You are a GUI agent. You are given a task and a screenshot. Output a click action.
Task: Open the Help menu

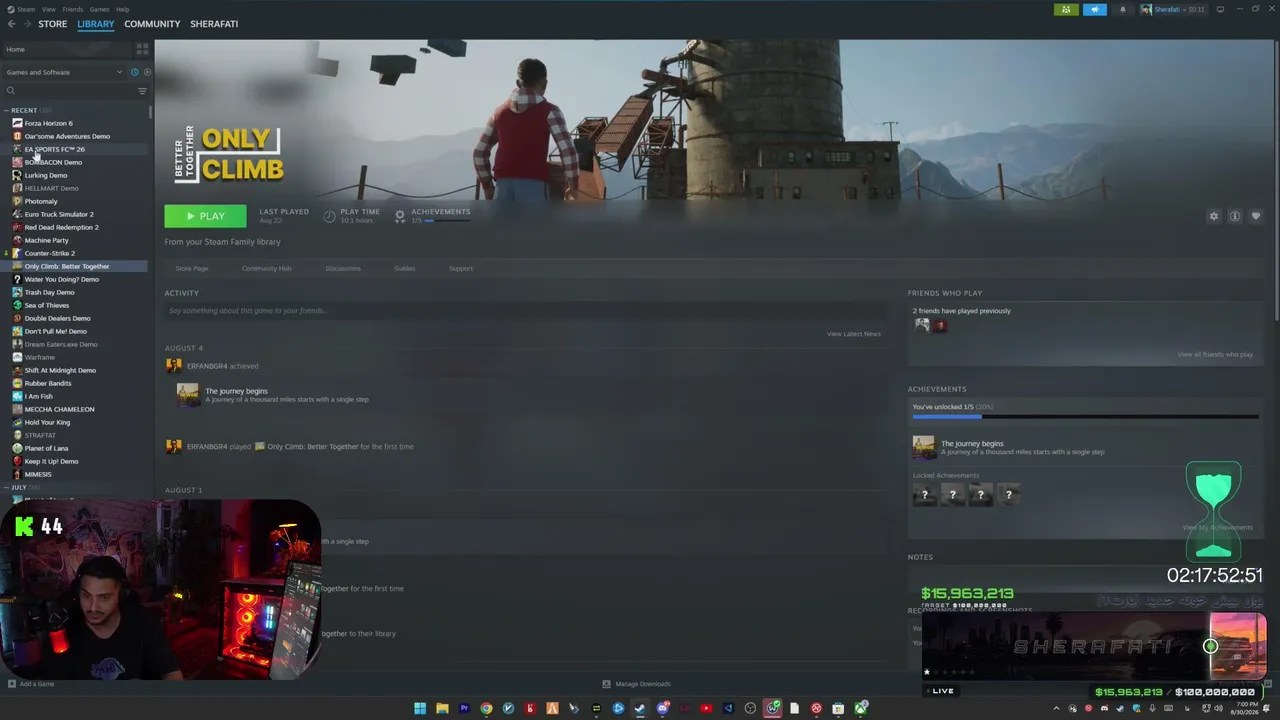(122, 9)
